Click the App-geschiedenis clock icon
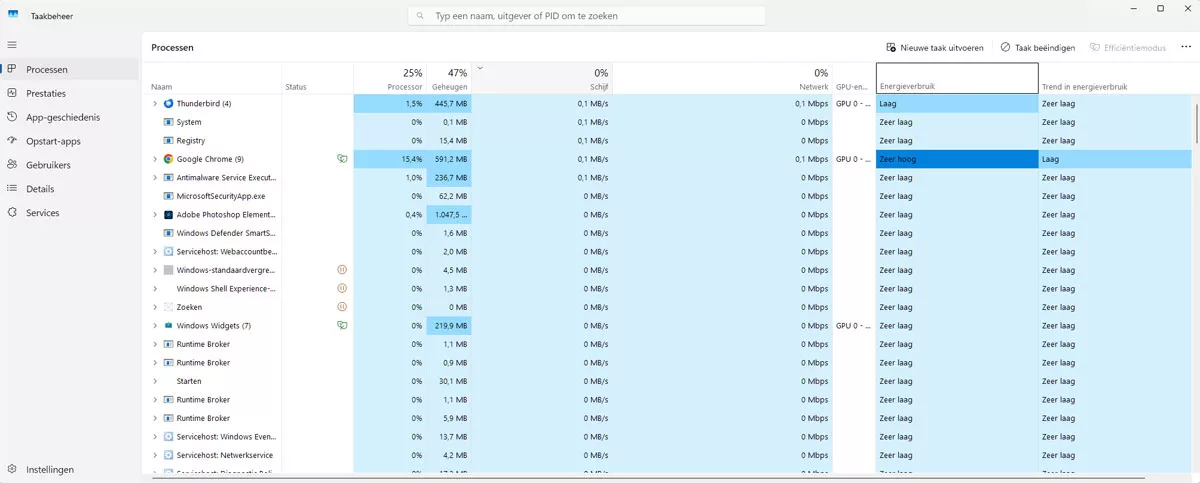 [x=12, y=117]
